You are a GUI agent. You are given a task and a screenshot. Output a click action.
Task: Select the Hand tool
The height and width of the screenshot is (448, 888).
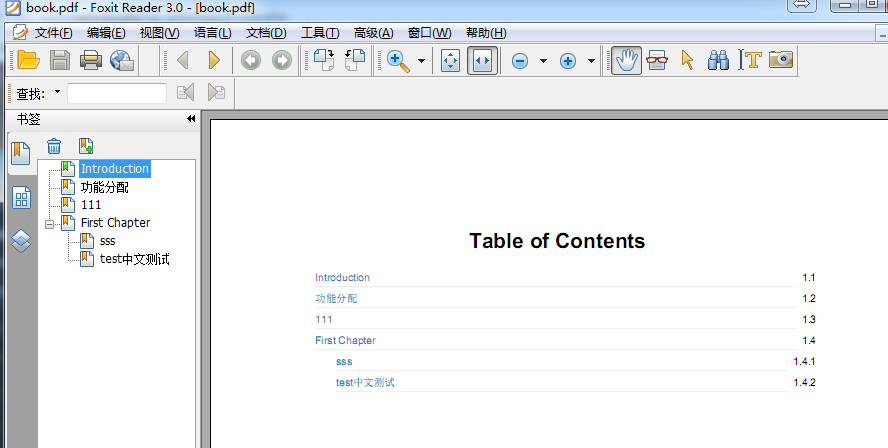click(626, 61)
